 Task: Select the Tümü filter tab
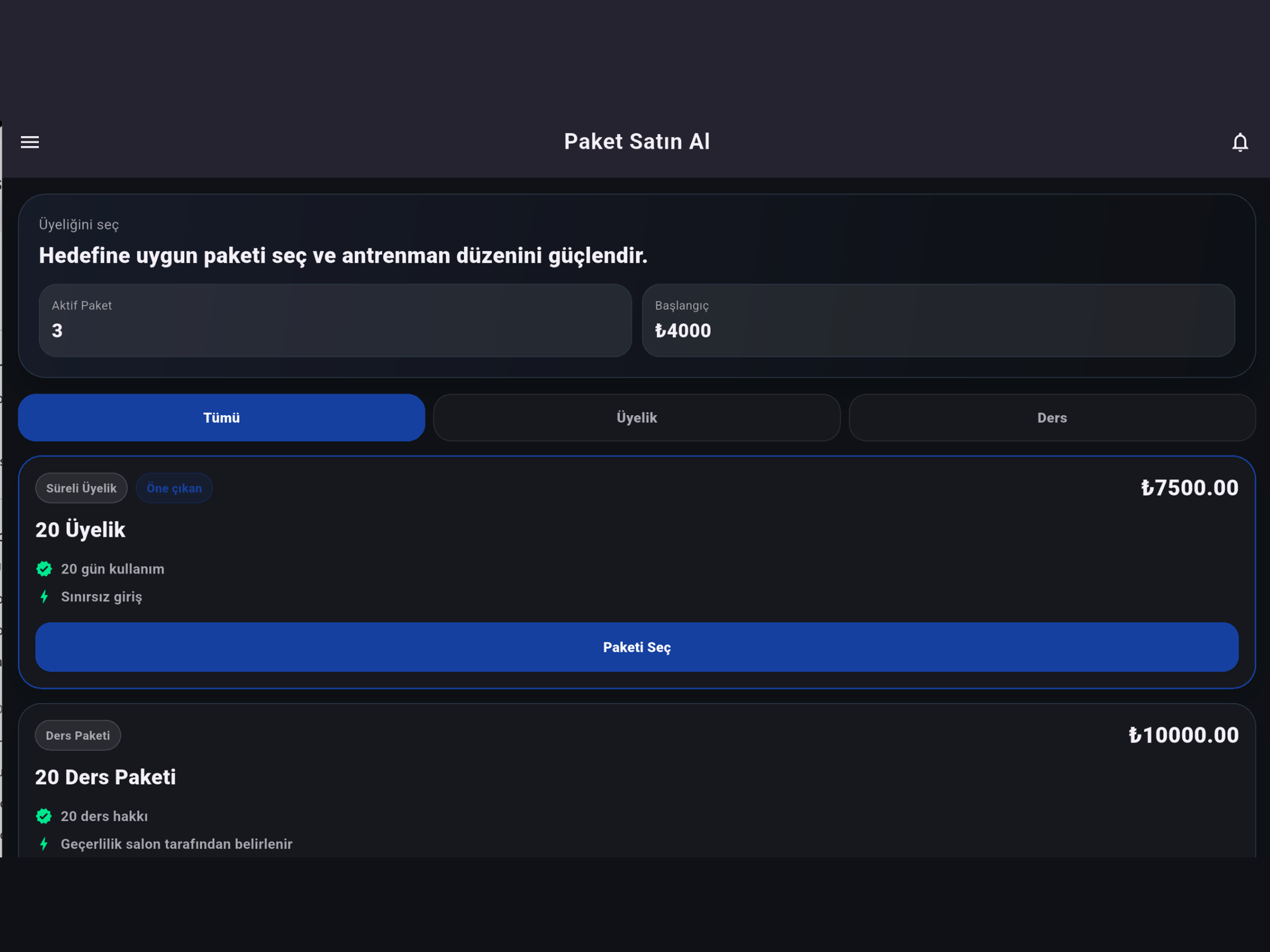coord(222,418)
